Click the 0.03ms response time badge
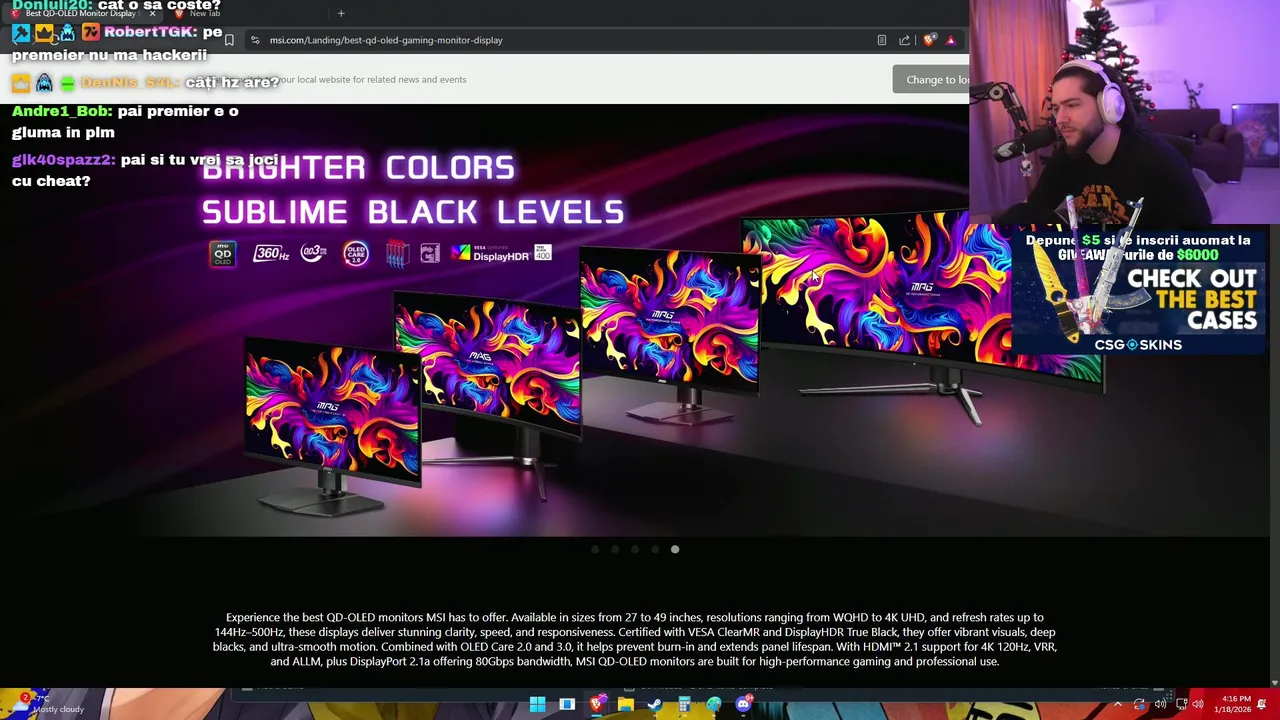The image size is (1280, 720). [x=313, y=254]
